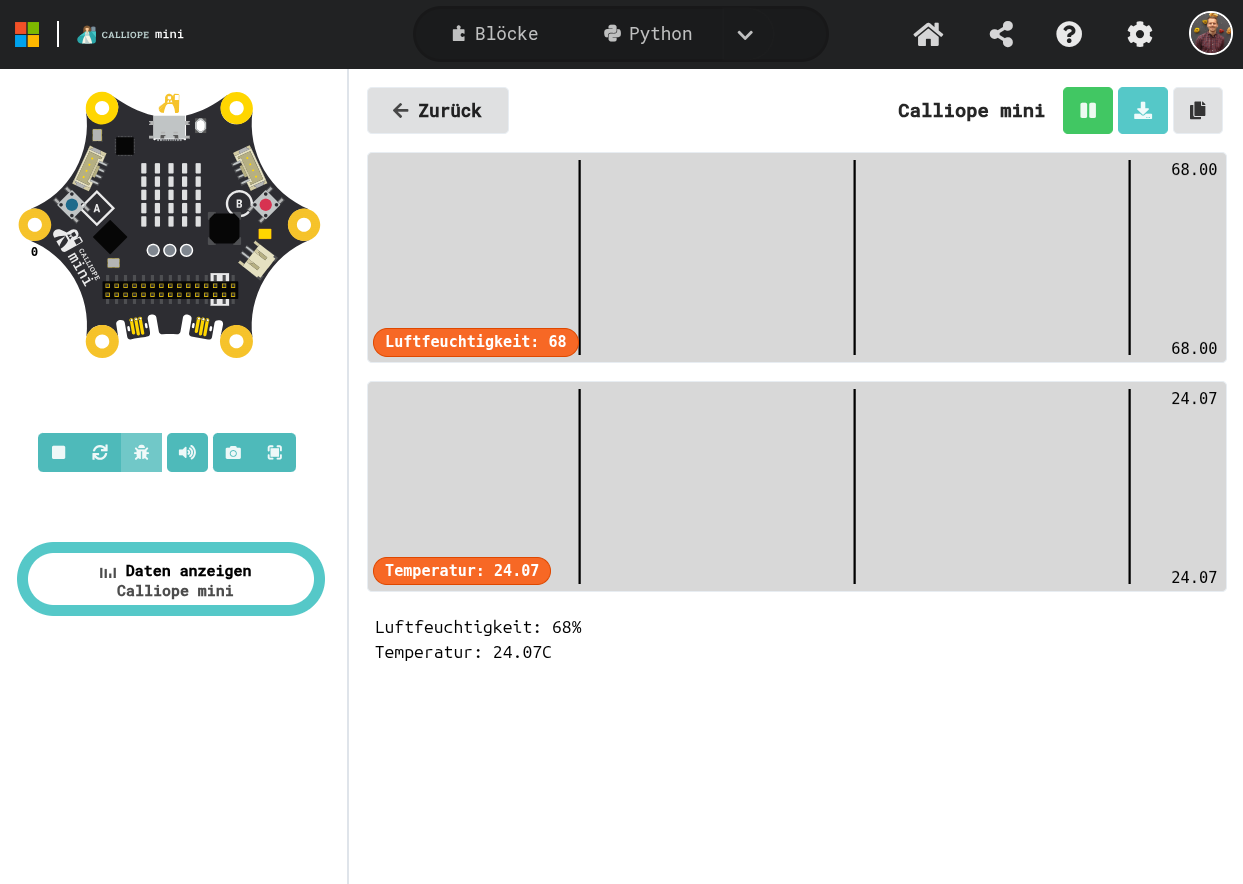The width and height of the screenshot is (1243, 884).
Task: Toggle debug mode bug icon
Action: click(141, 452)
